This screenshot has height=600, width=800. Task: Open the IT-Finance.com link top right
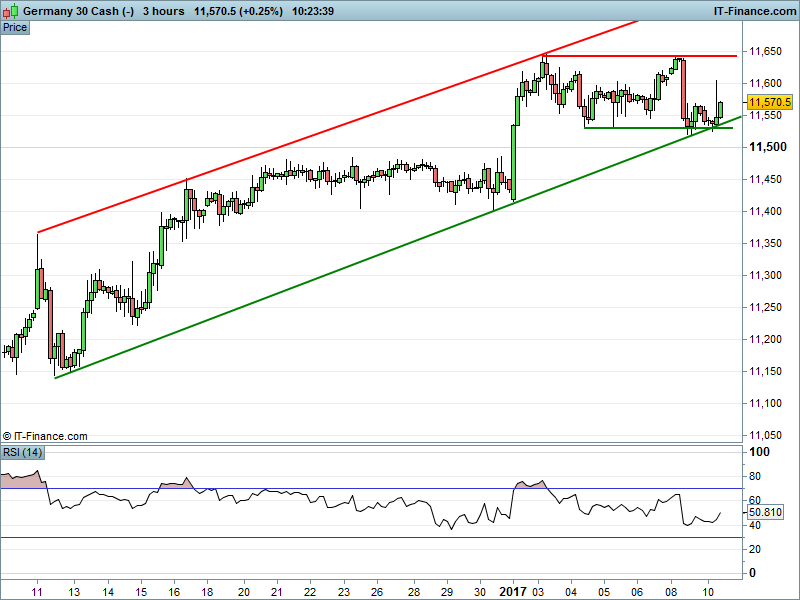(755, 11)
